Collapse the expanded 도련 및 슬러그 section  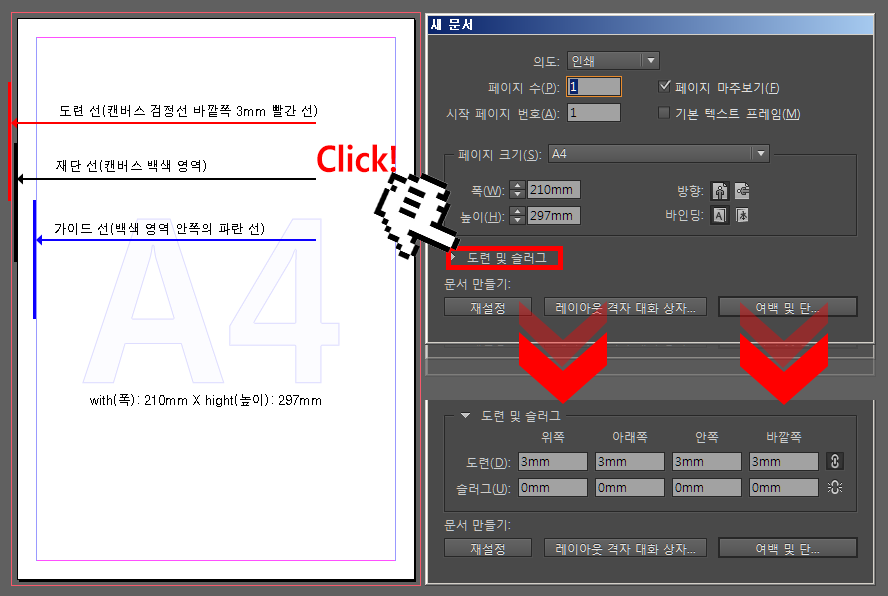point(466,415)
